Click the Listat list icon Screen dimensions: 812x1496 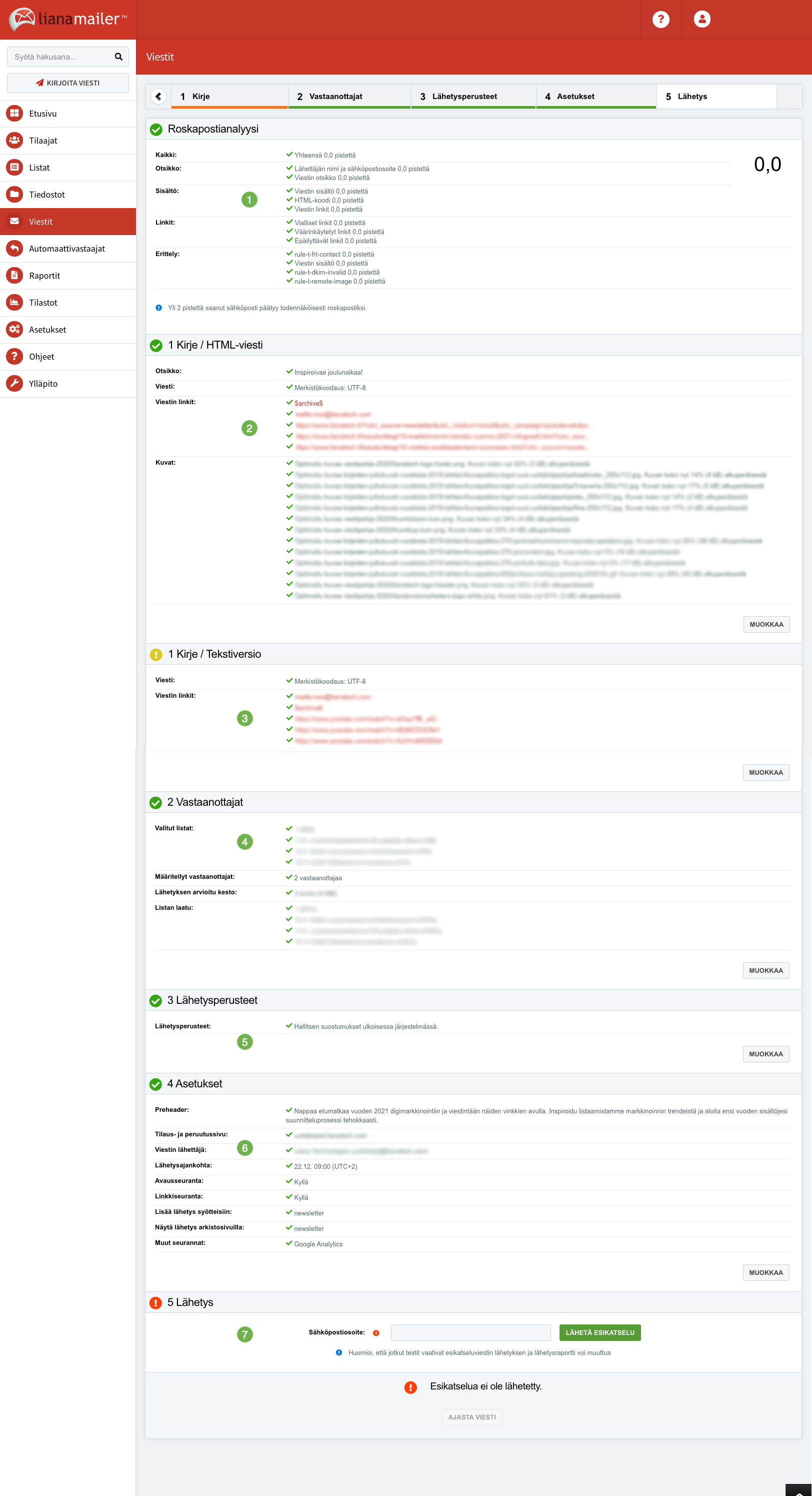14,167
